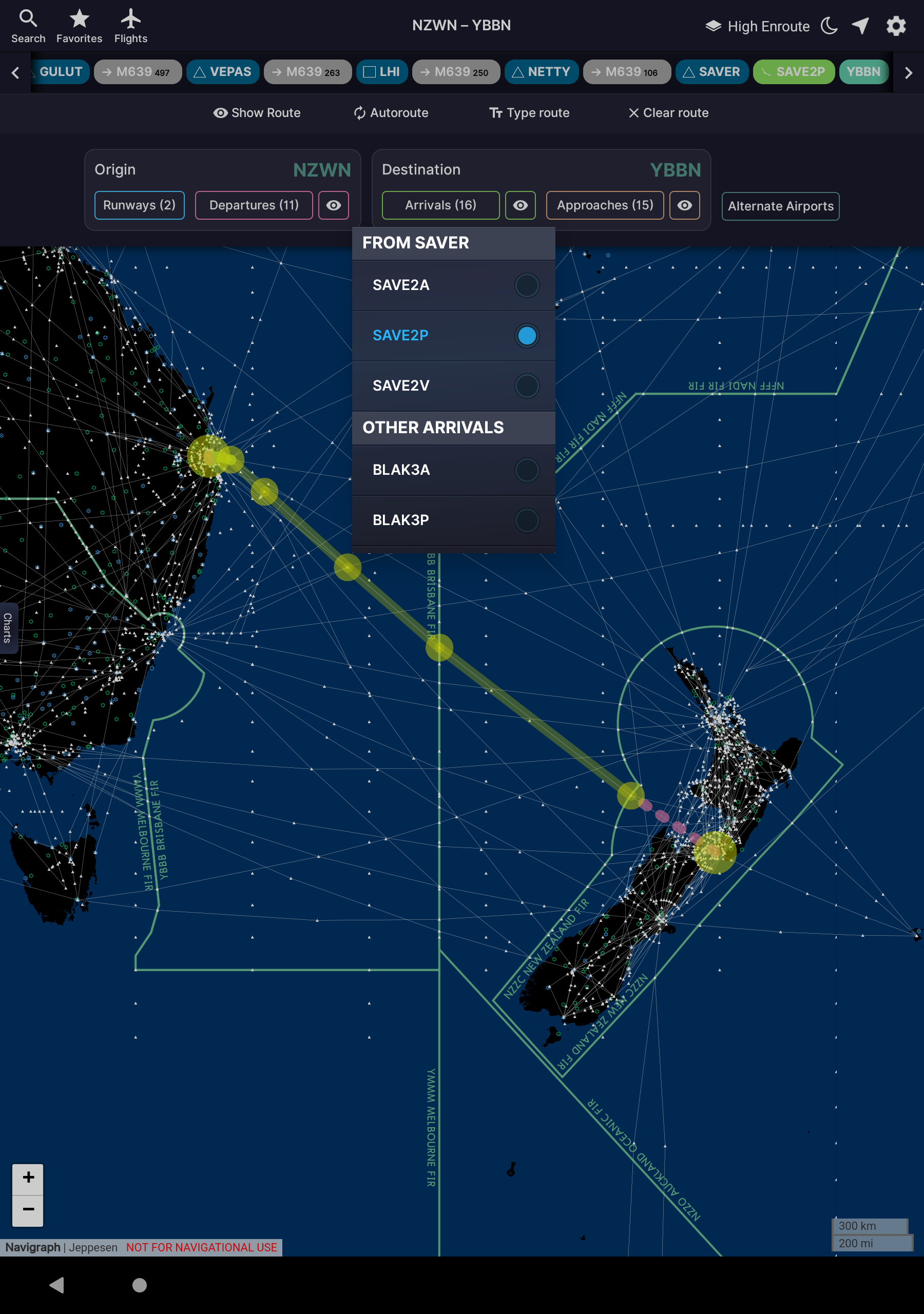Open Runways (2) list
This screenshot has width=924, height=1314.
click(x=140, y=205)
